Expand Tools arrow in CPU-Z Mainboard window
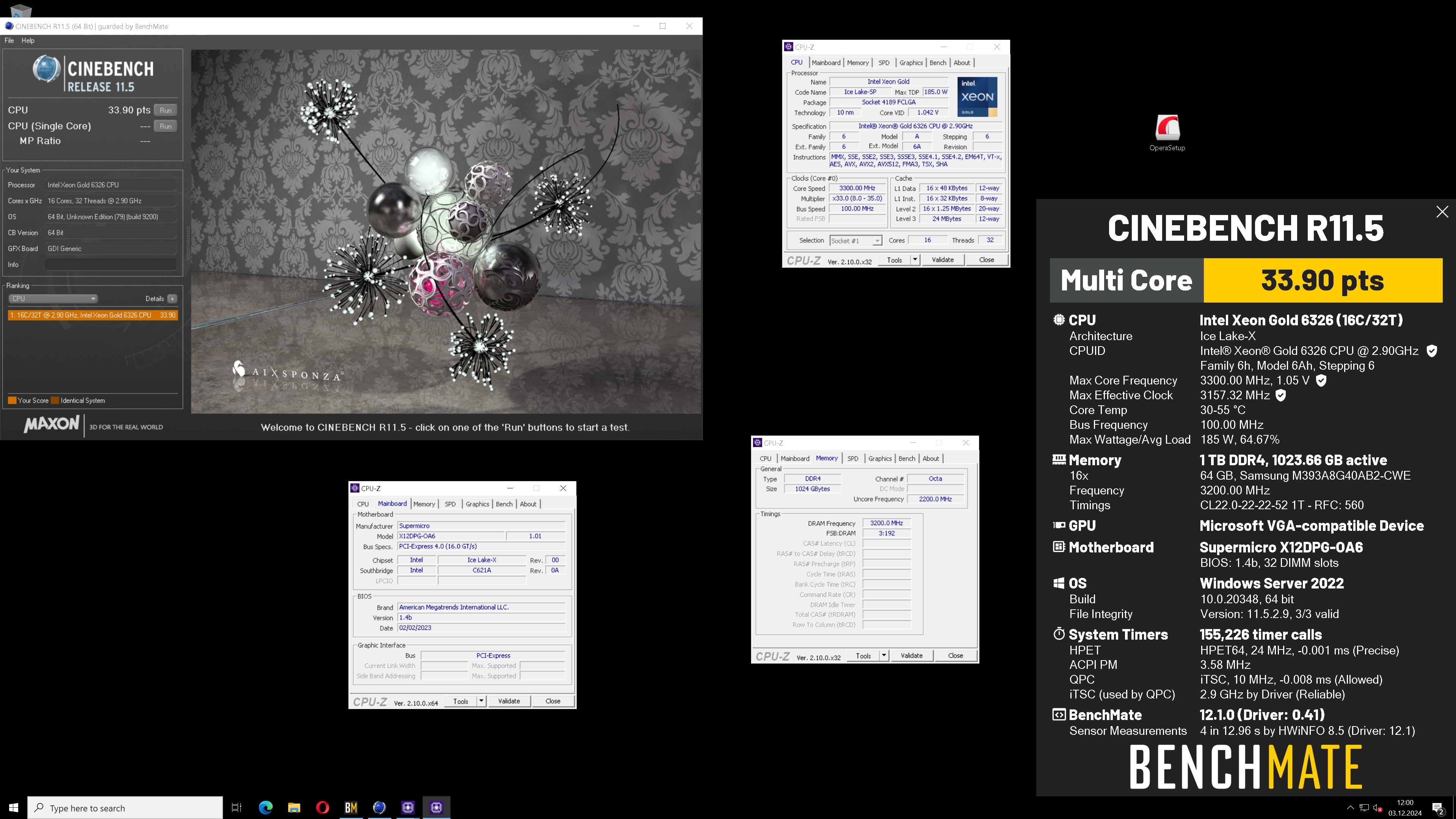Image resolution: width=1456 pixels, height=819 pixels. pos(482,701)
